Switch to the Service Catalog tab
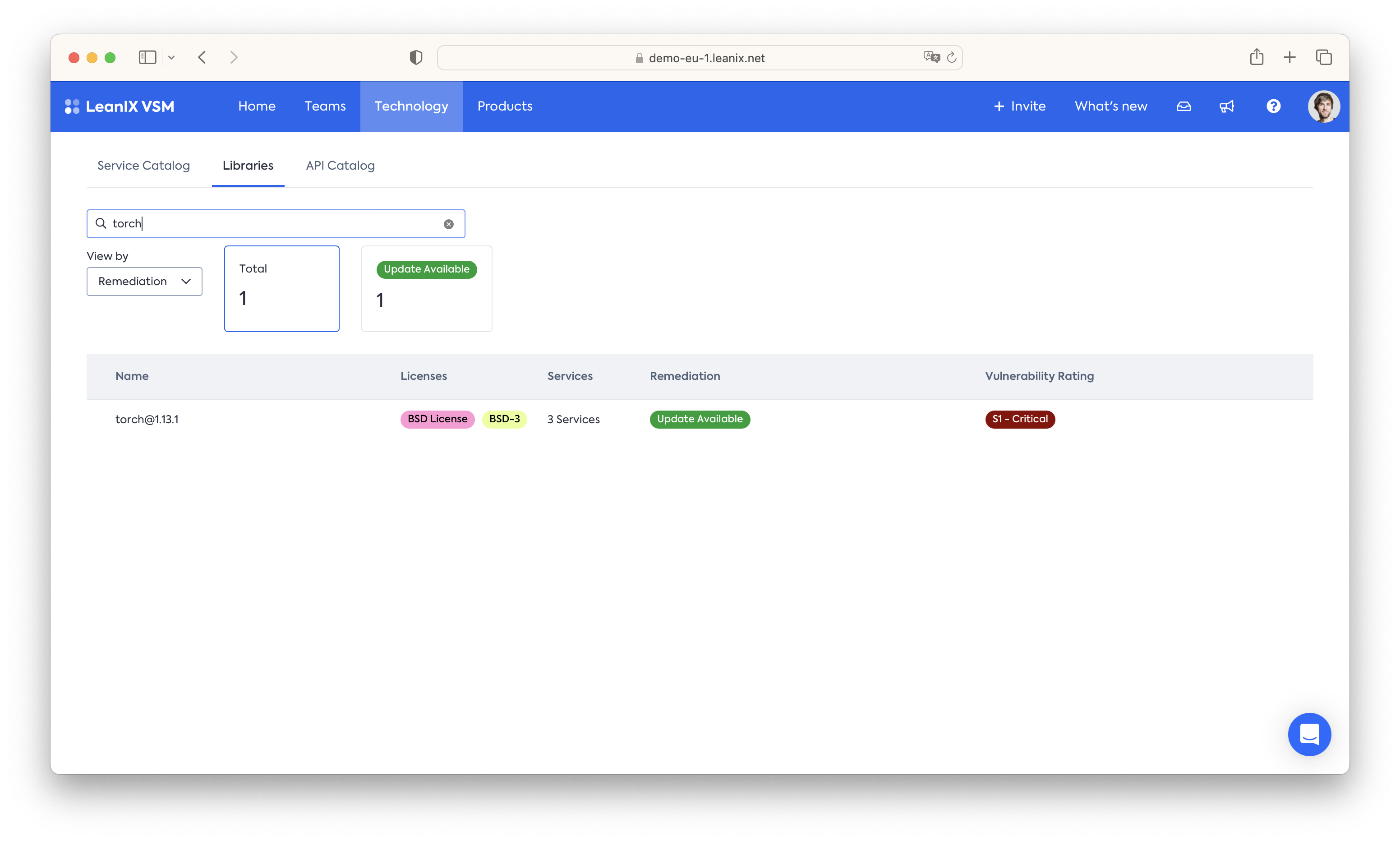This screenshot has width=1400, height=841. pyautogui.click(x=143, y=166)
